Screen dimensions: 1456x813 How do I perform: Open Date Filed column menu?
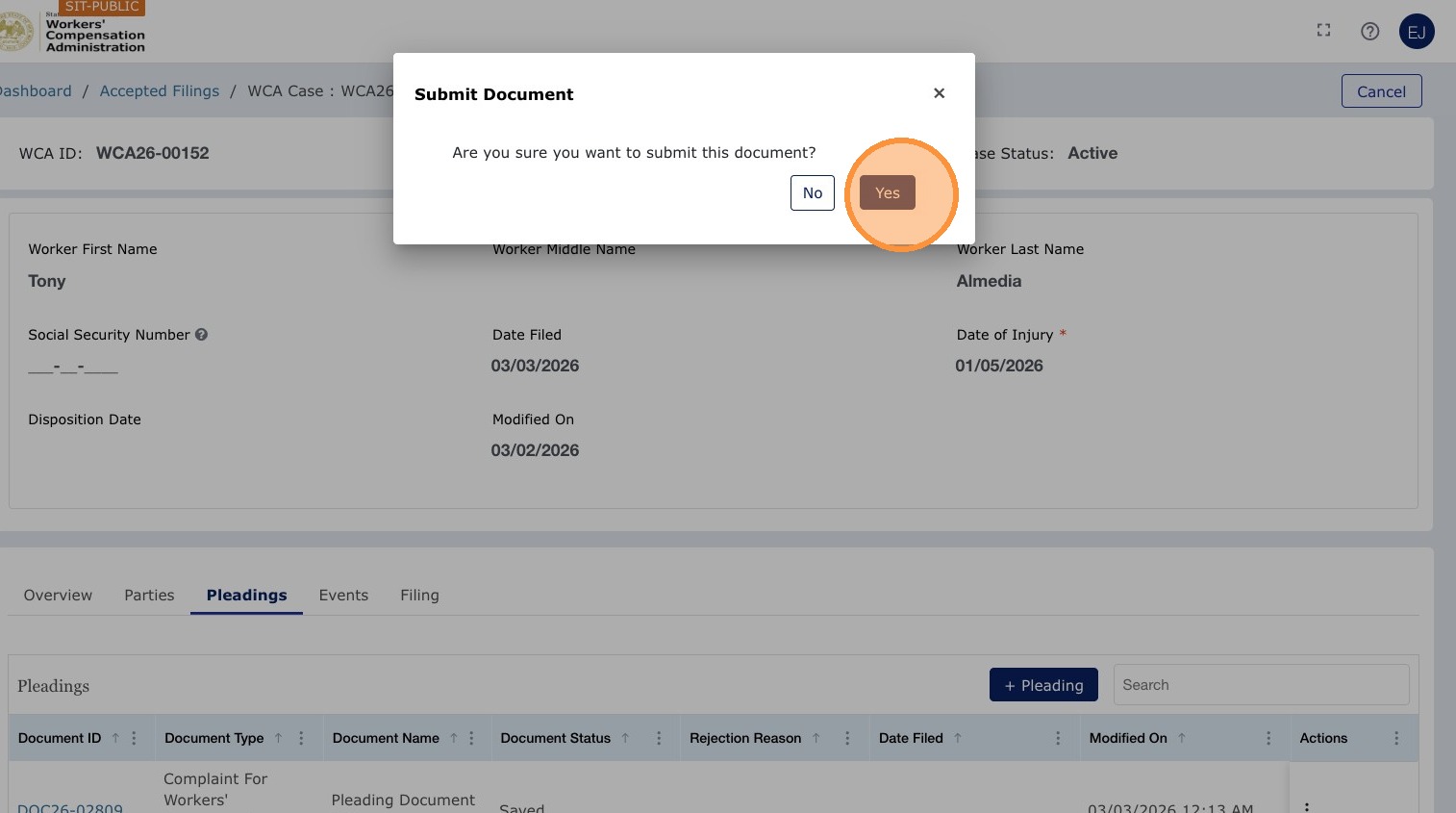[1058, 738]
